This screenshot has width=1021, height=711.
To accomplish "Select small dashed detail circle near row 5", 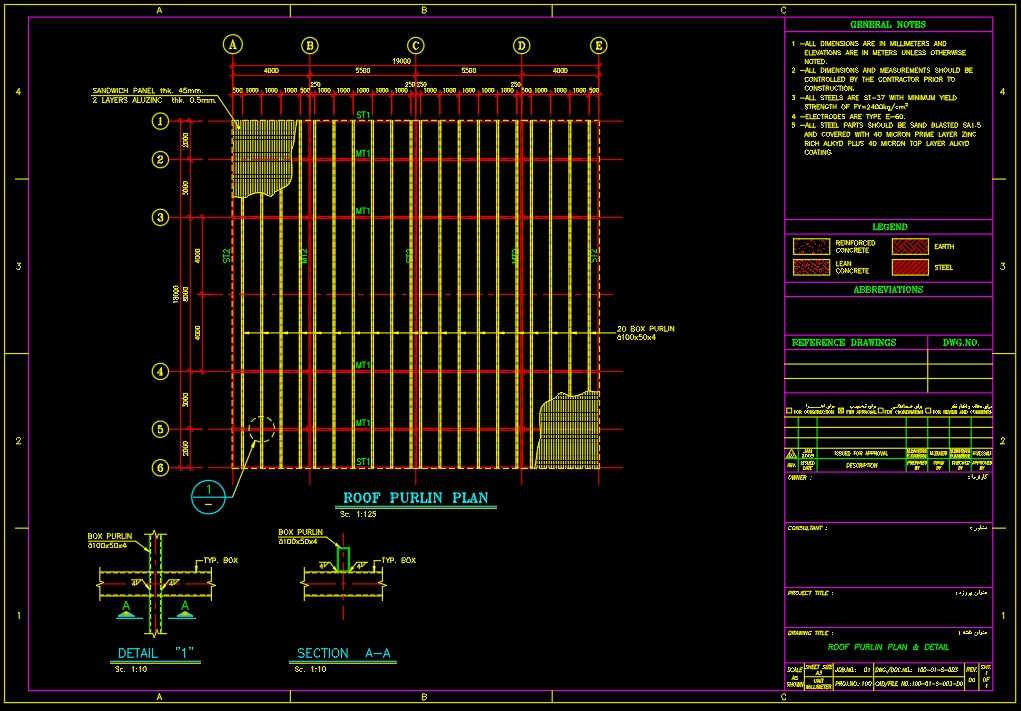I will coord(261,430).
